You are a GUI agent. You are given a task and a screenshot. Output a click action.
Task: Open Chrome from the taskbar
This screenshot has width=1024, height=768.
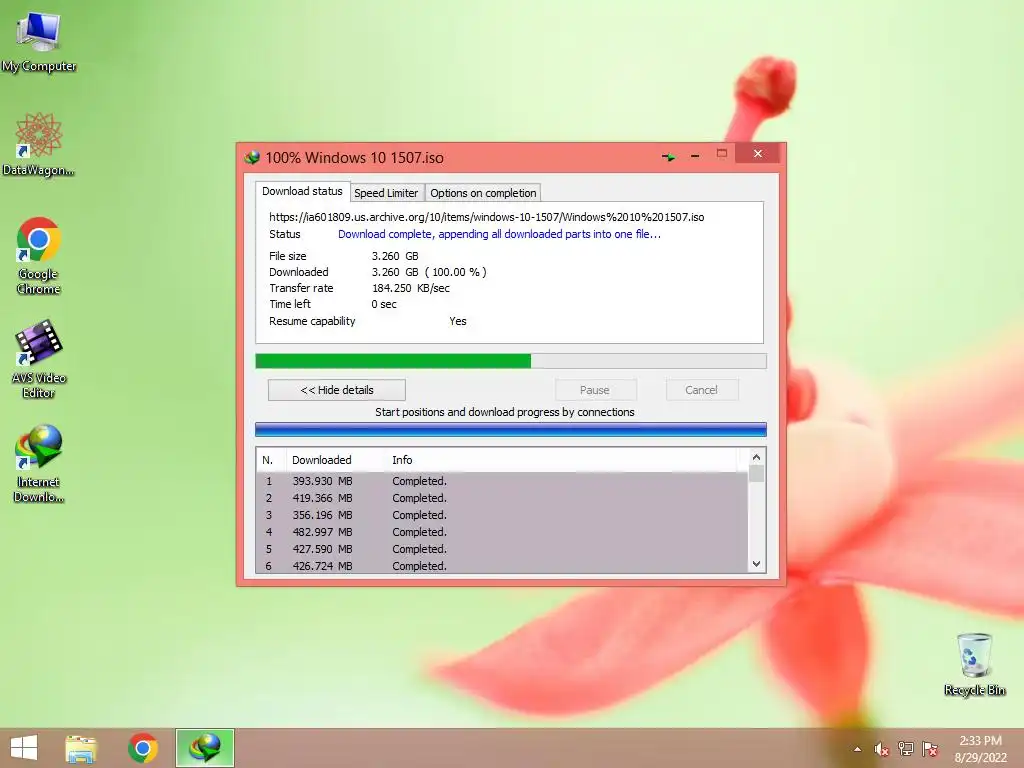143,748
